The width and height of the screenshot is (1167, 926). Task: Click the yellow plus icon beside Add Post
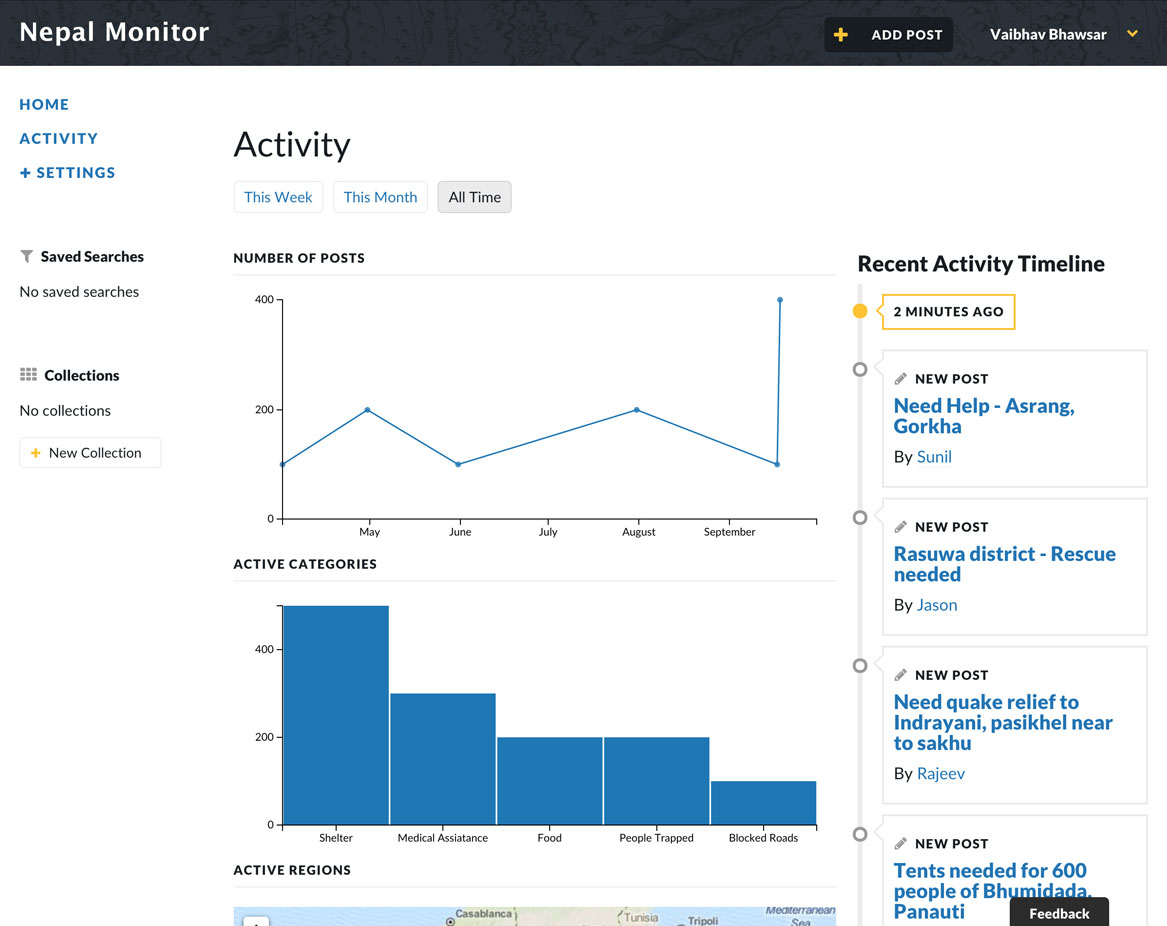tap(840, 34)
